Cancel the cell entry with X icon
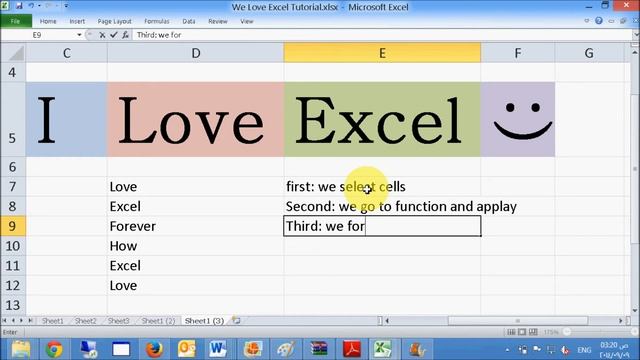 (102, 35)
